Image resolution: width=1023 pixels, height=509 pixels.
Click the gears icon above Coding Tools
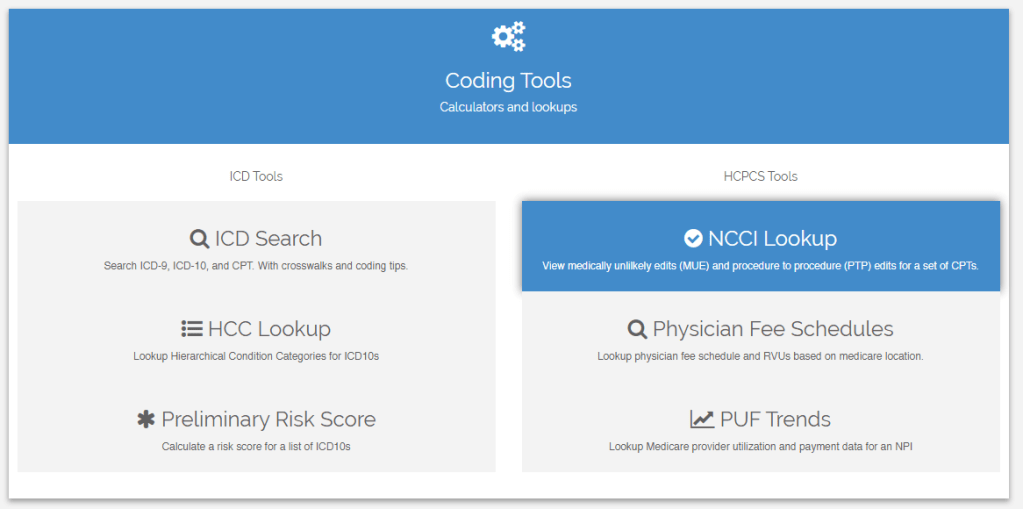508,37
